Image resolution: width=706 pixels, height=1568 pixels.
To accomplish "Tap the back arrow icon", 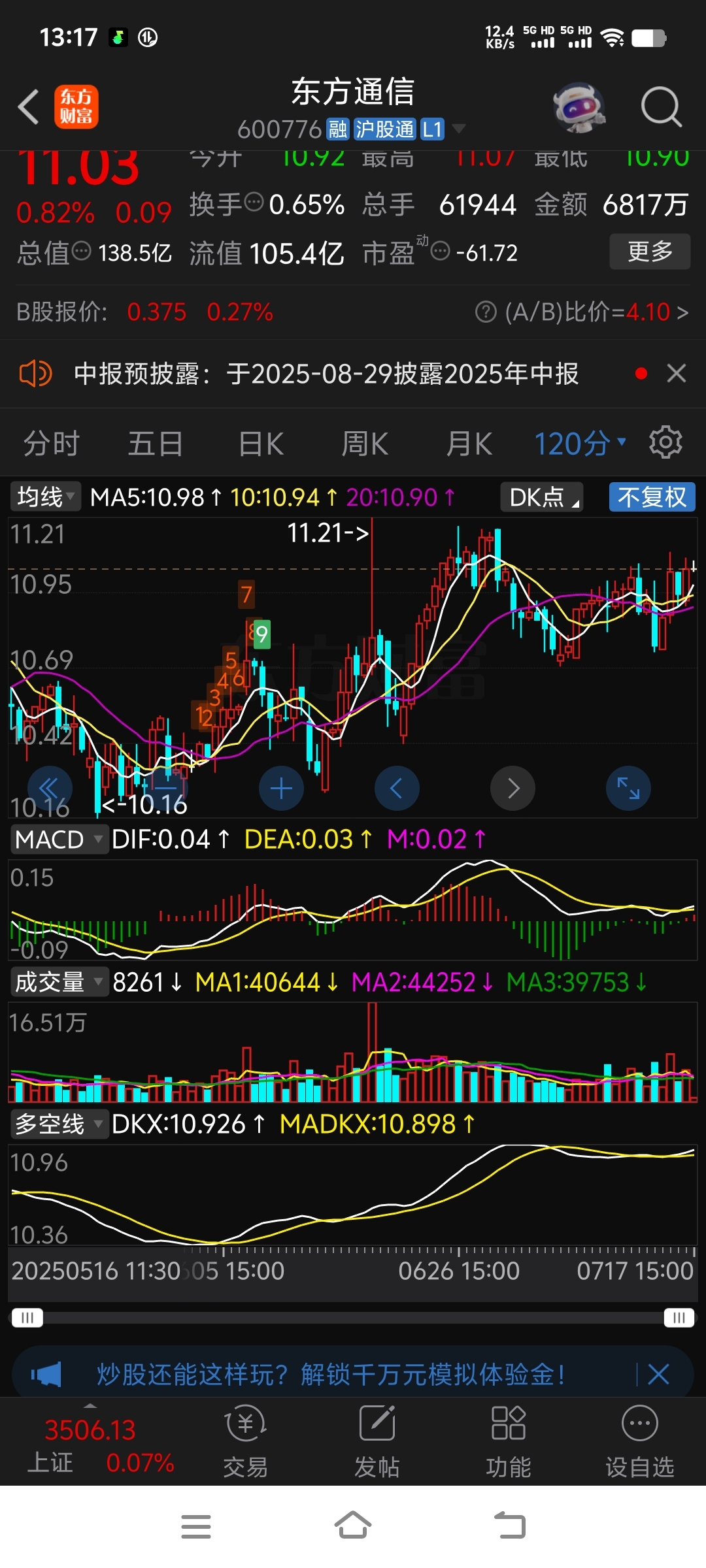I will click(28, 106).
